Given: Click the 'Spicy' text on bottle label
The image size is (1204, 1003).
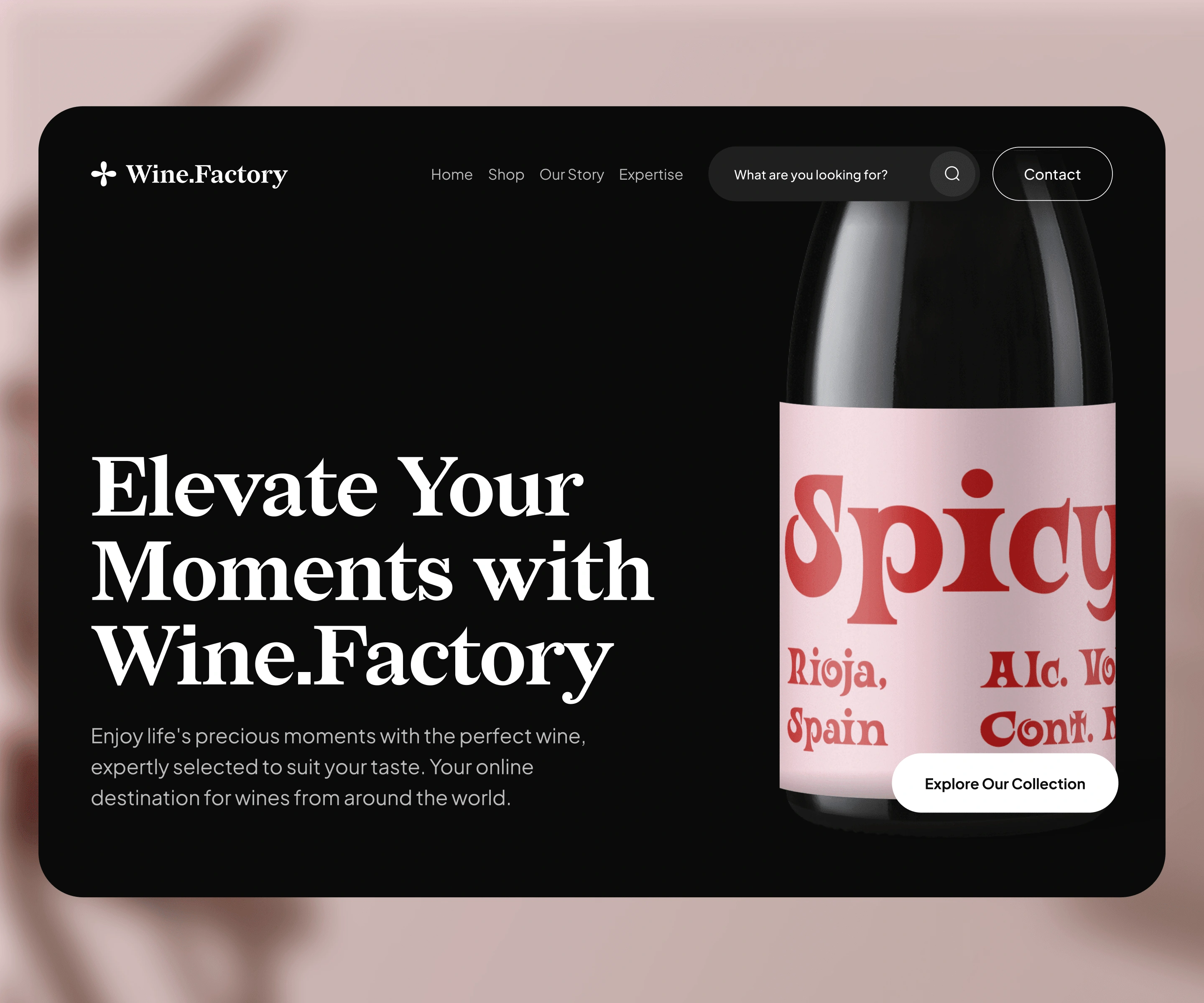Looking at the screenshot, I should [x=950, y=547].
